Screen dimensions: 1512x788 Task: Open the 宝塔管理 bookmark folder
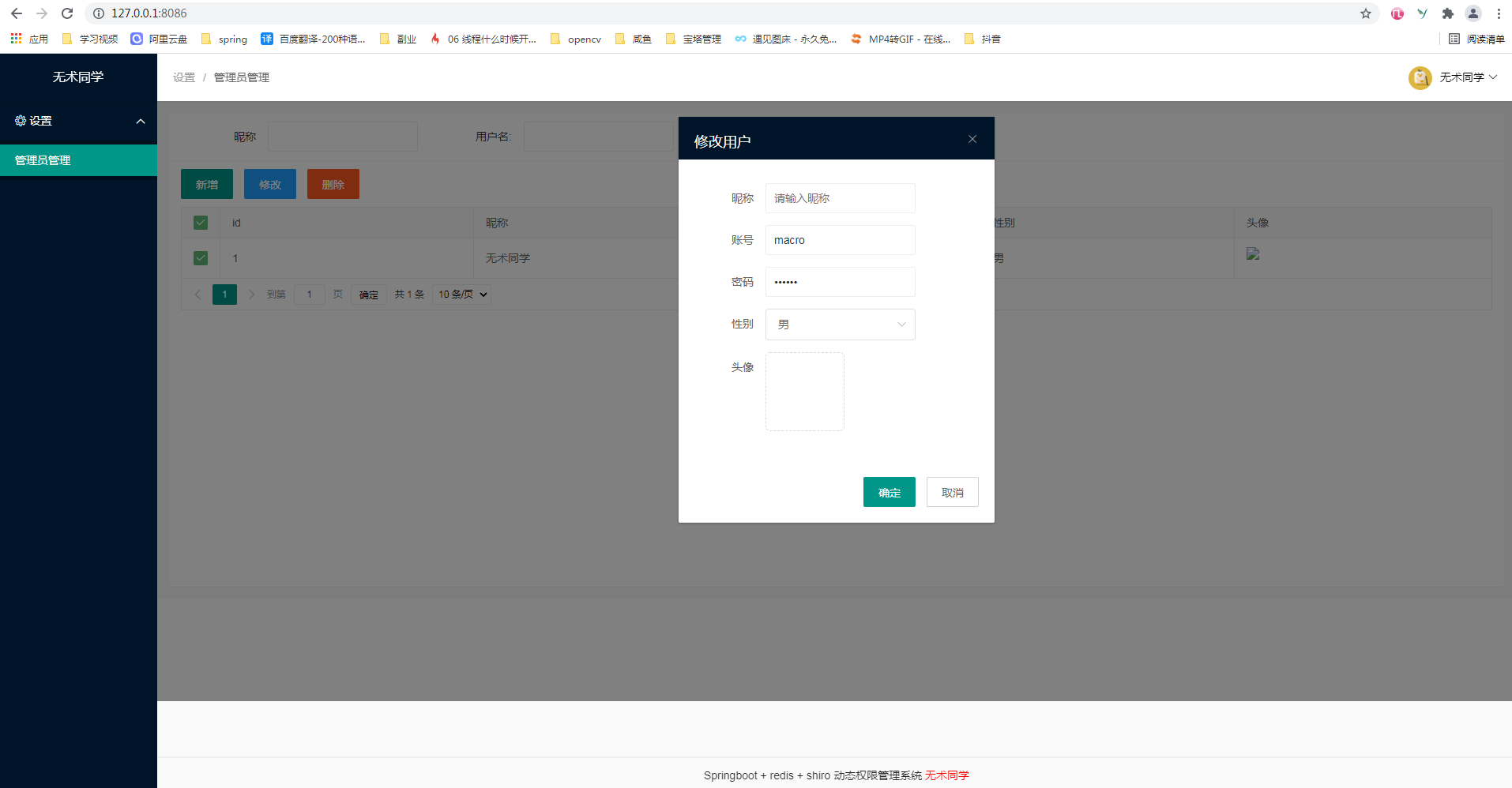click(x=693, y=39)
